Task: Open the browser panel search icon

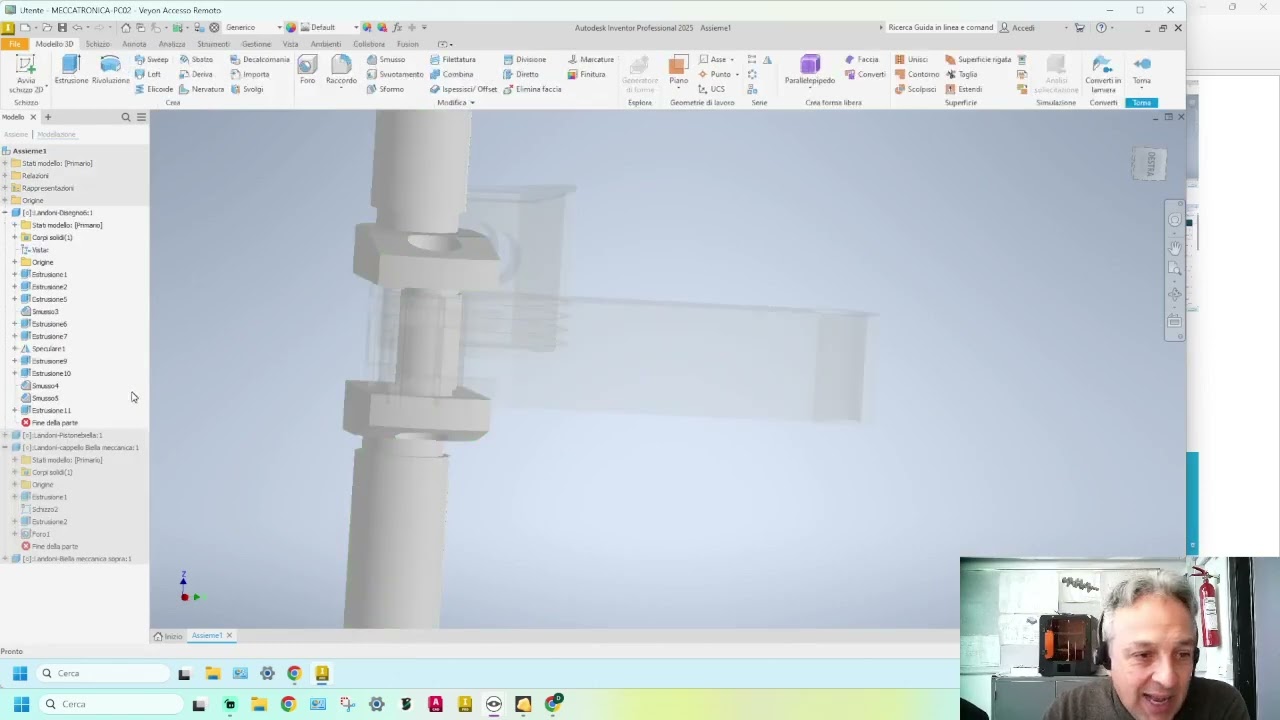Action: click(126, 117)
